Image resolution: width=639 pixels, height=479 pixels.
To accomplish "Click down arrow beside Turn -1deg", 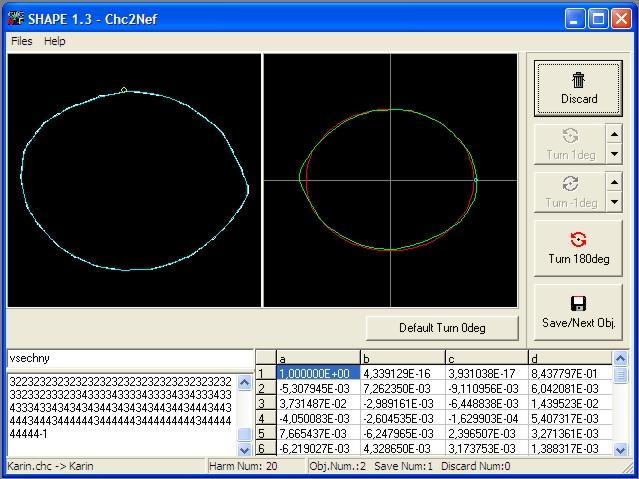I will [x=614, y=202].
